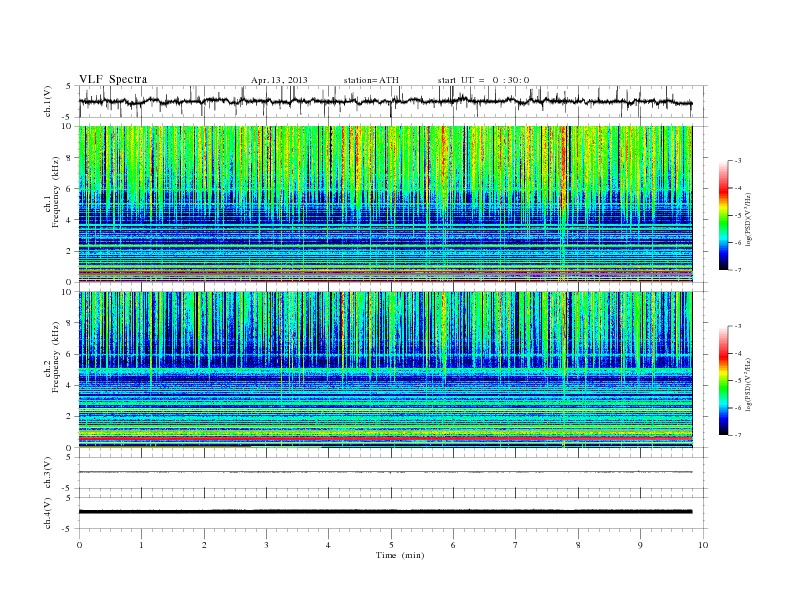
Task: Click time axis tick label "9"
Action: (x=640, y=545)
